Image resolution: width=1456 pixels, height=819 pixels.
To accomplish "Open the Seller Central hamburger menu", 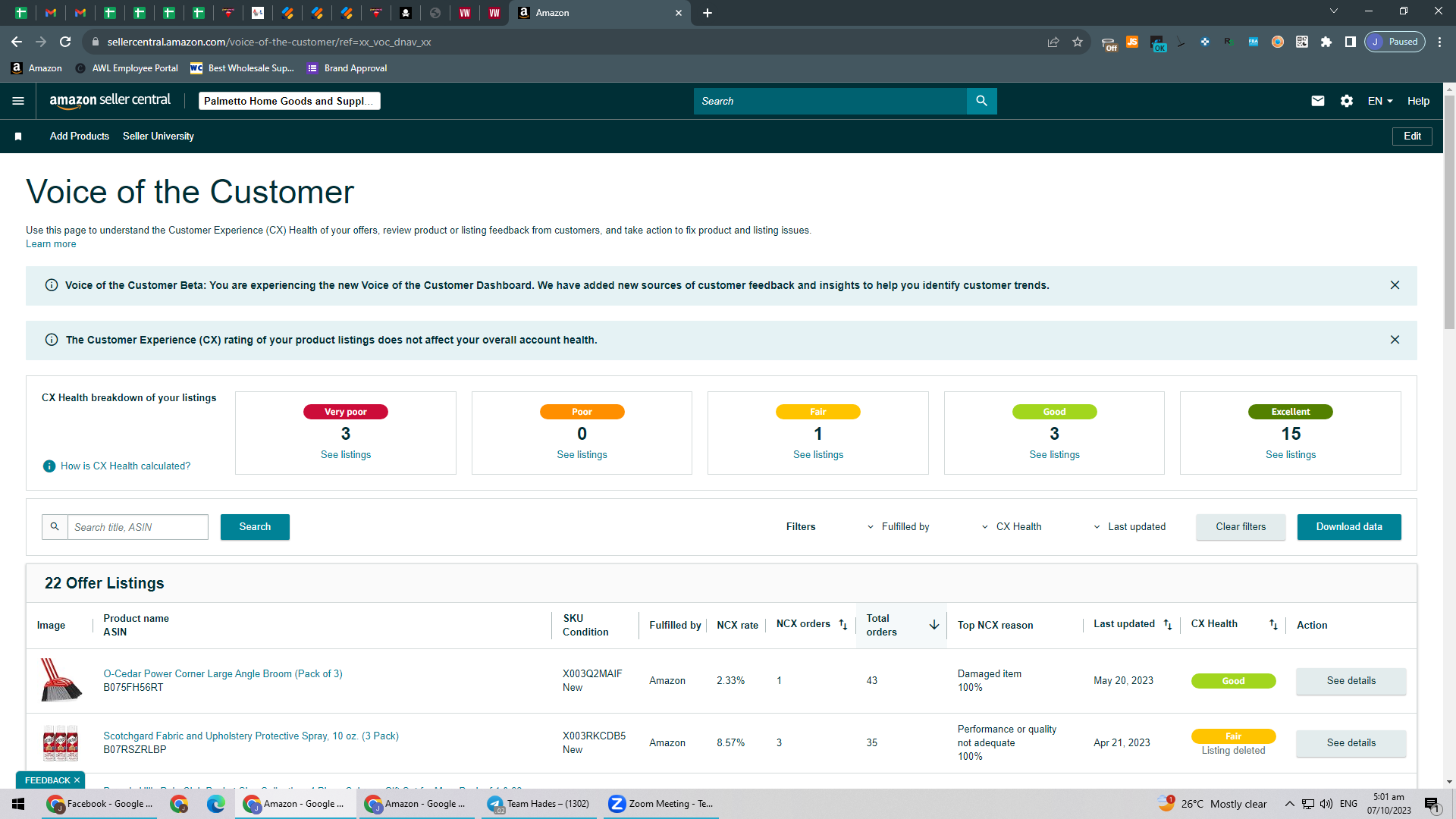I will [18, 101].
